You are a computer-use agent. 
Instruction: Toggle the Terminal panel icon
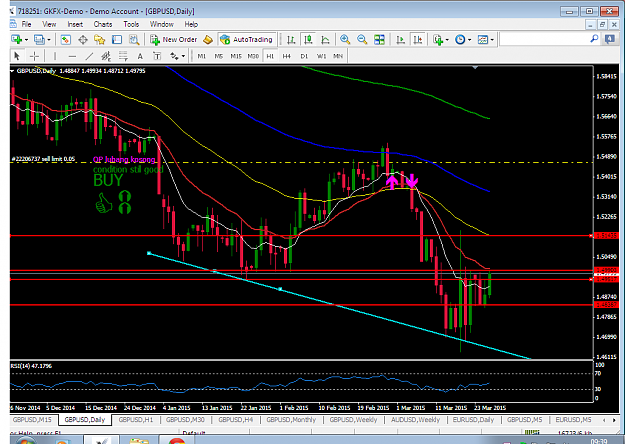tap(117, 39)
